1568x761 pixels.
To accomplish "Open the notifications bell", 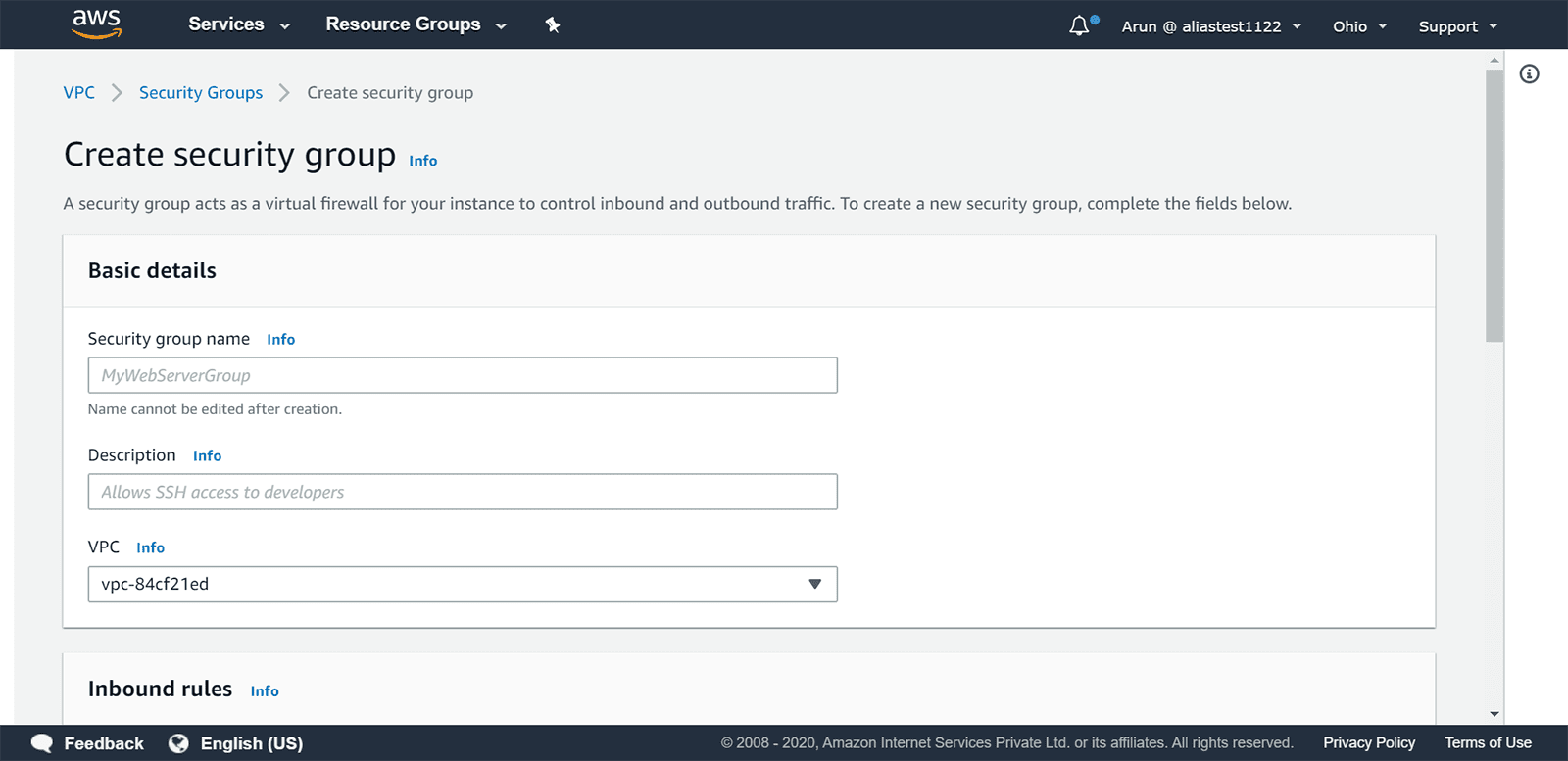I will coord(1079,25).
